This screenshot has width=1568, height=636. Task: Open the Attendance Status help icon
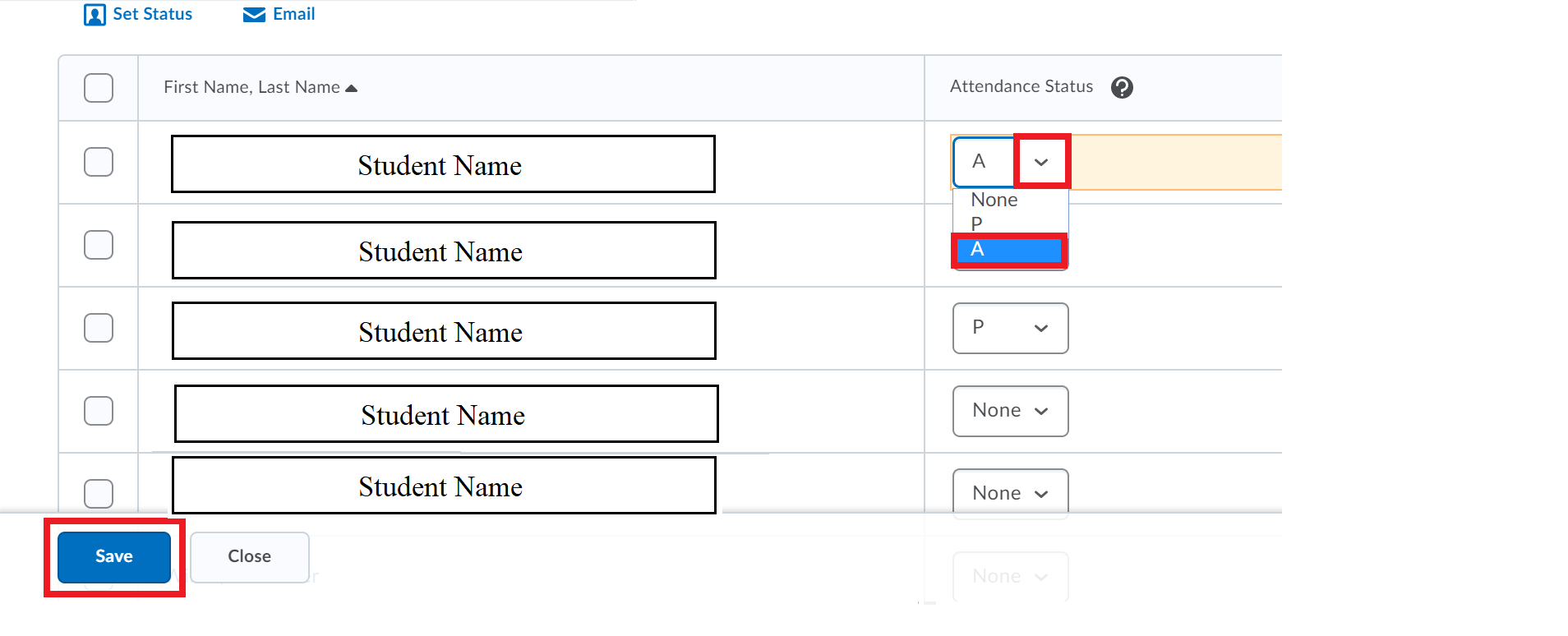[1123, 86]
